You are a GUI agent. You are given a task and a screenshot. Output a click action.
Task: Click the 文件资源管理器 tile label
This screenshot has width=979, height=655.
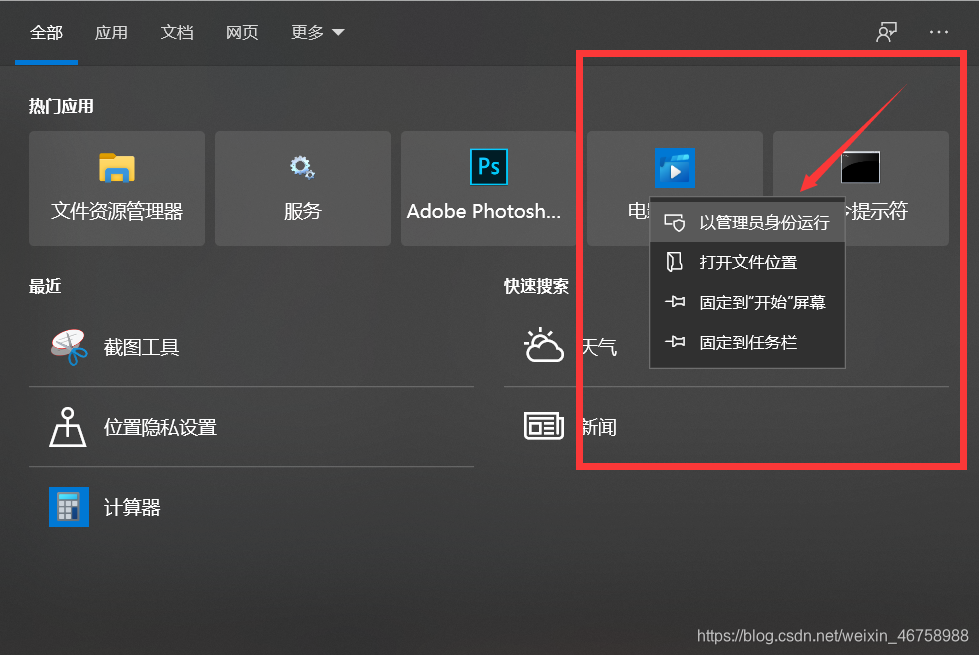tap(117, 212)
